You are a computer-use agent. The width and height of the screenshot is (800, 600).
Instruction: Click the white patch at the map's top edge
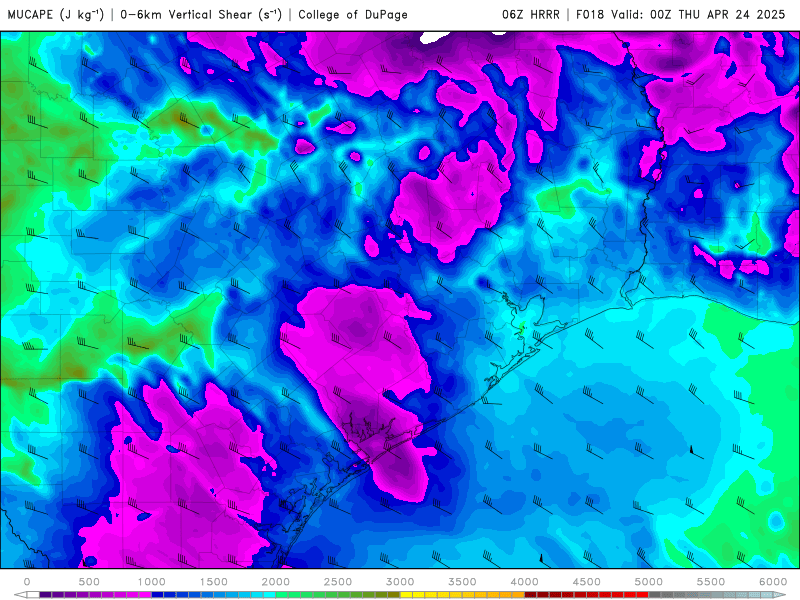click(x=434, y=37)
